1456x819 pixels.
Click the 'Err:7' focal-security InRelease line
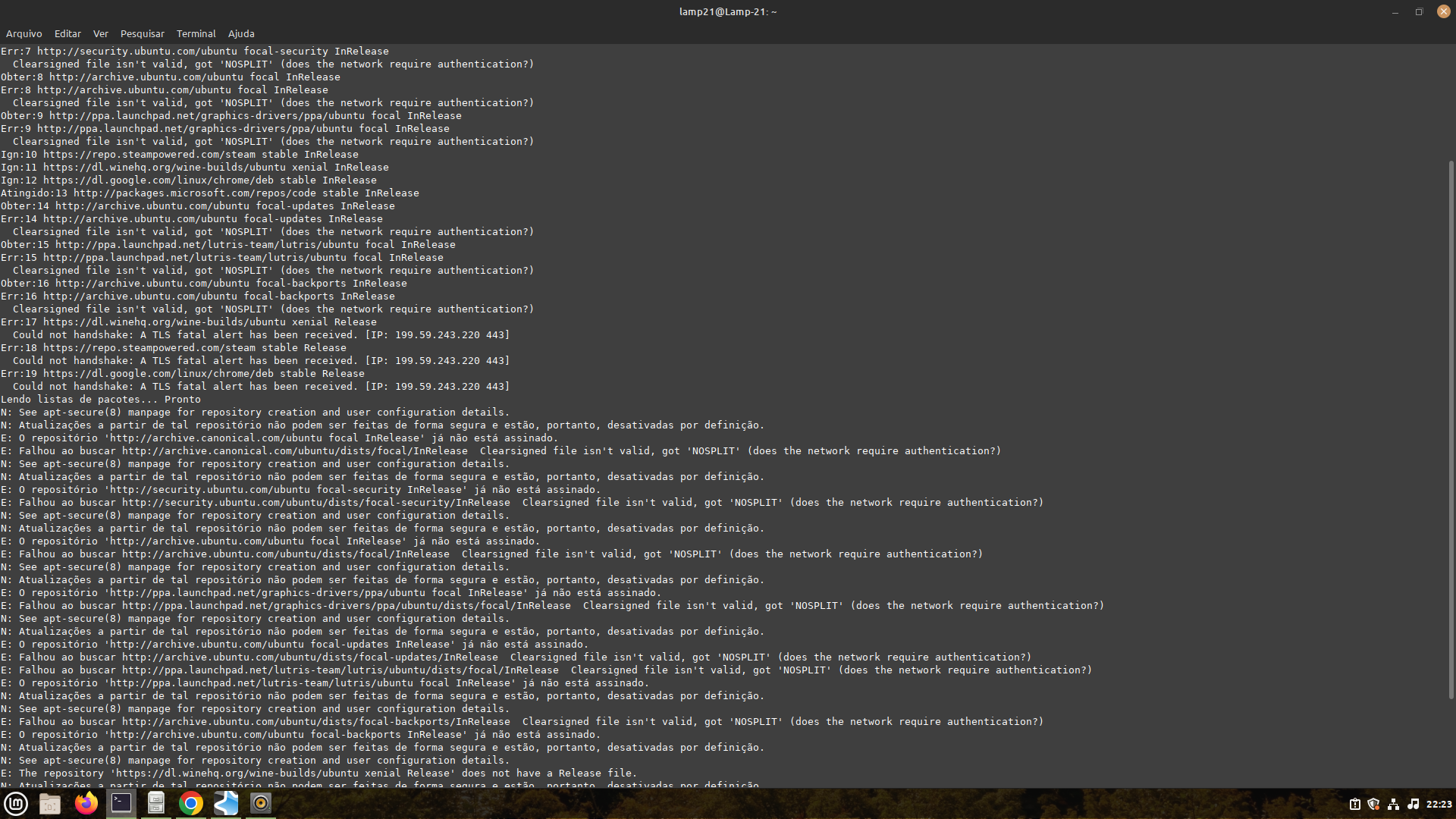coord(195,51)
